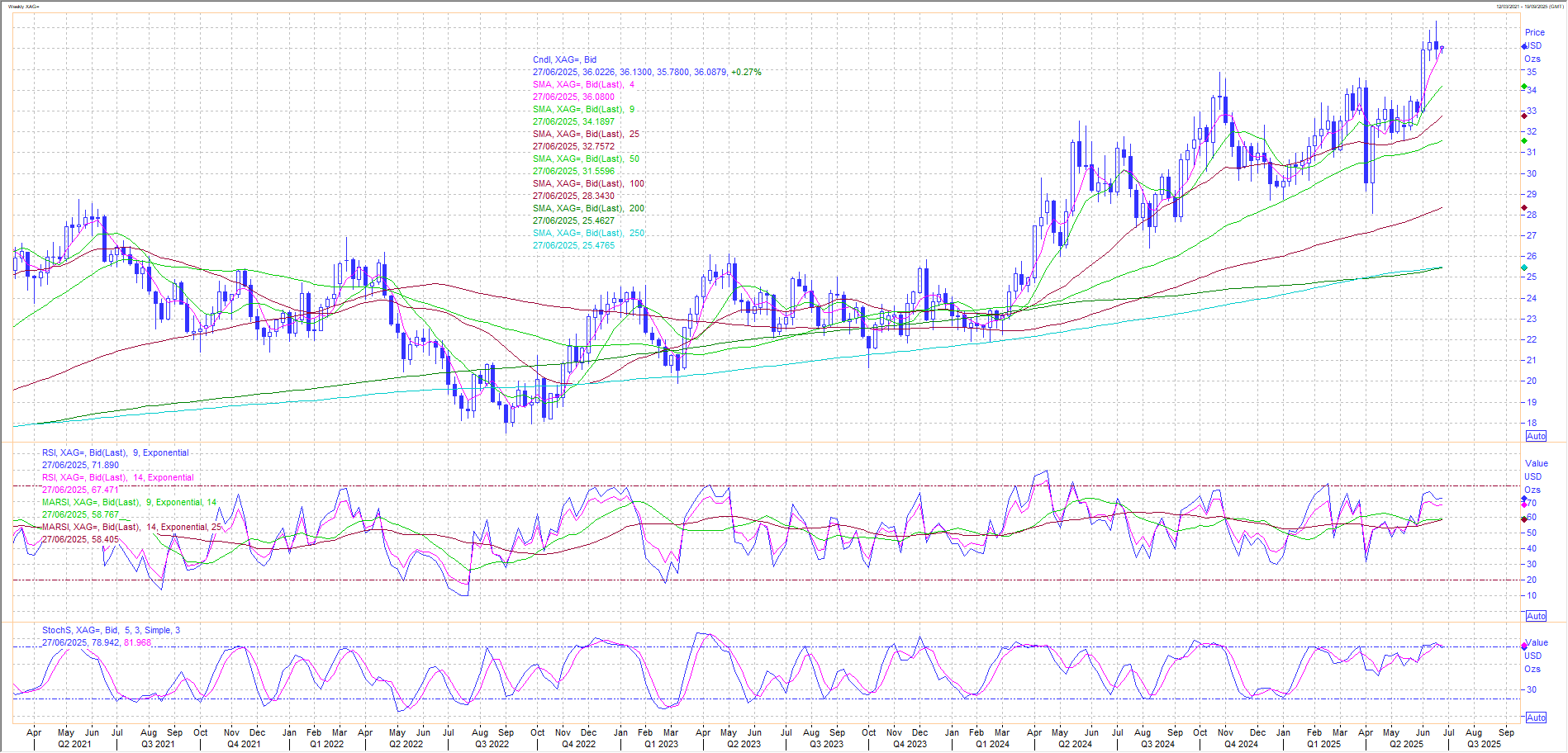Select the 'SMA, XAG=, Bid(Last), 25' legend entry

tap(586, 134)
